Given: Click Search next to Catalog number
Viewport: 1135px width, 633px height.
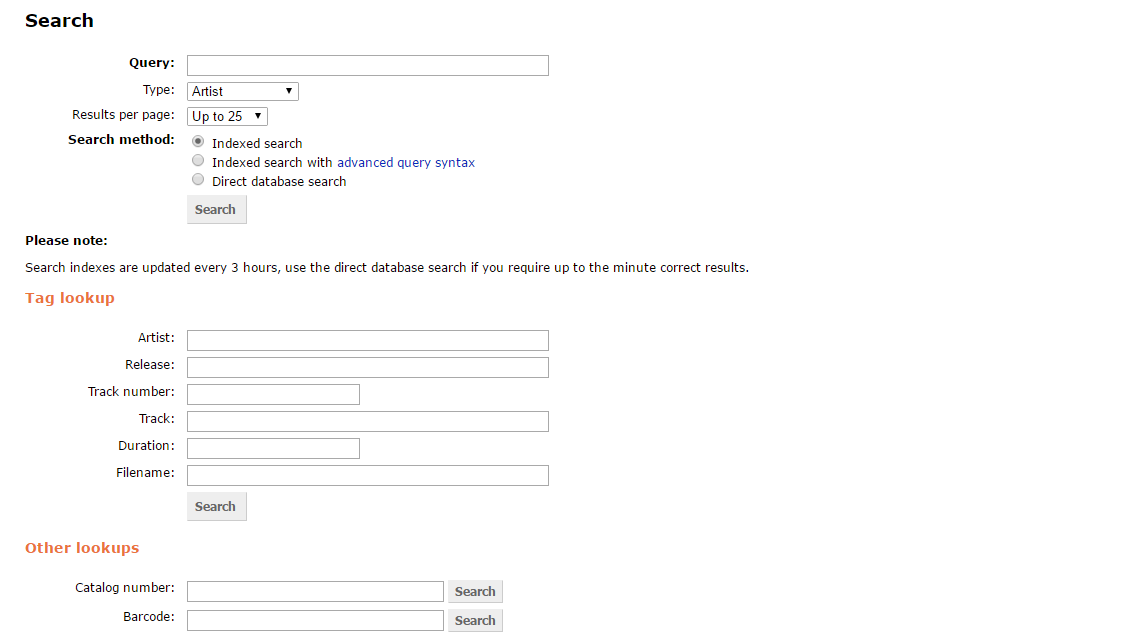Looking at the screenshot, I should (475, 591).
